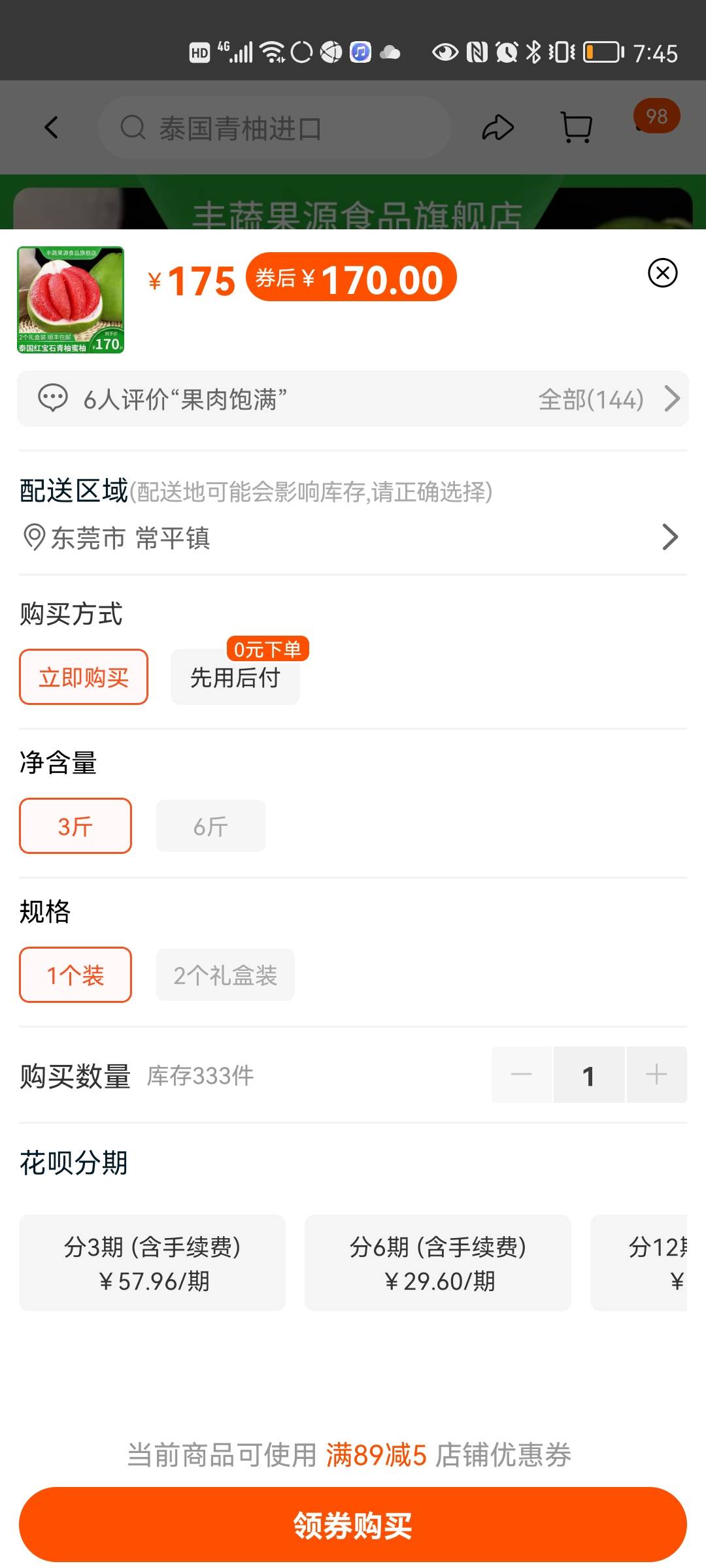Choose the 6斤 net weight option
Image resolution: width=706 pixels, height=1568 pixels.
(210, 826)
